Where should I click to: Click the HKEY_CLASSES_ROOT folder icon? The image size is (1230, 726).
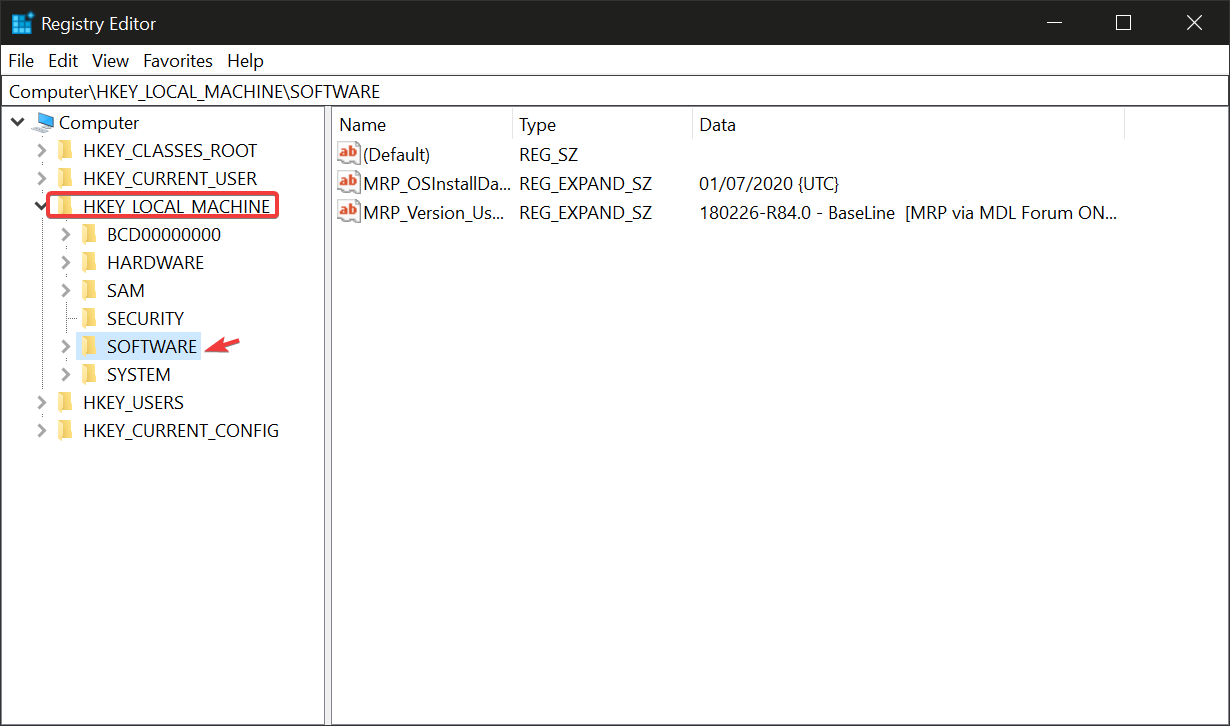click(65, 151)
